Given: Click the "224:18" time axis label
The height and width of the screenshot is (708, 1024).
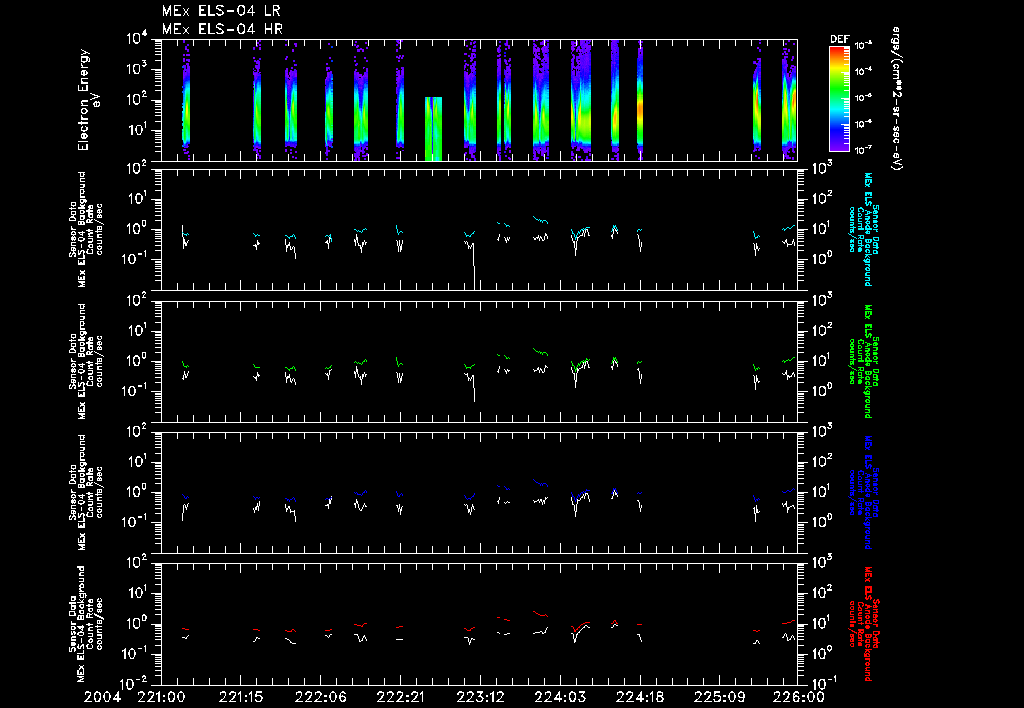Looking at the screenshot, I should pyautogui.click(x=639, y=698).
